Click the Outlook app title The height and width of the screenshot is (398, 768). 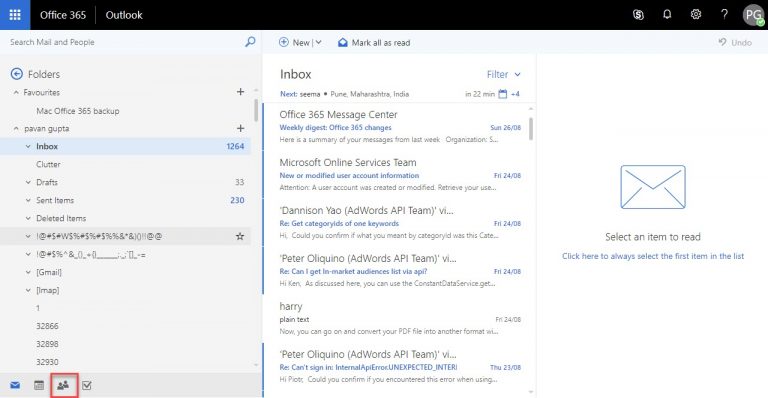[124, 15]
